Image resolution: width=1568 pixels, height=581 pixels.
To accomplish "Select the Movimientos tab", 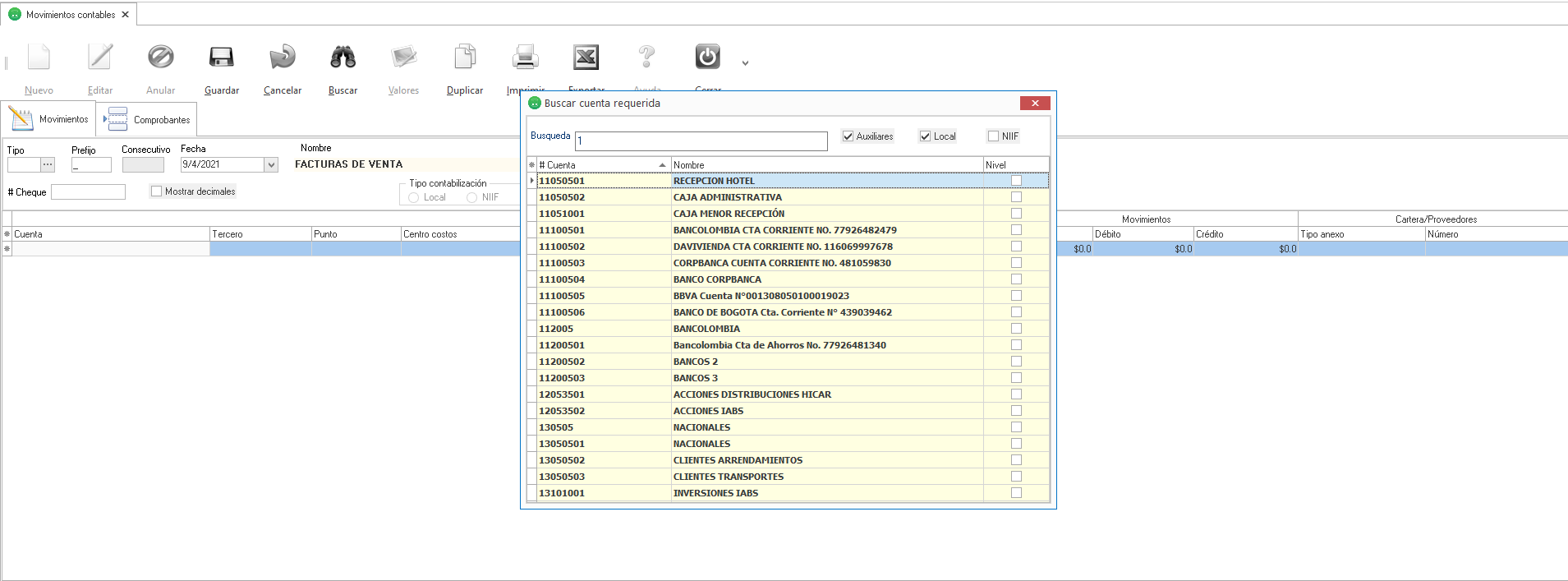I will (49, 120).
